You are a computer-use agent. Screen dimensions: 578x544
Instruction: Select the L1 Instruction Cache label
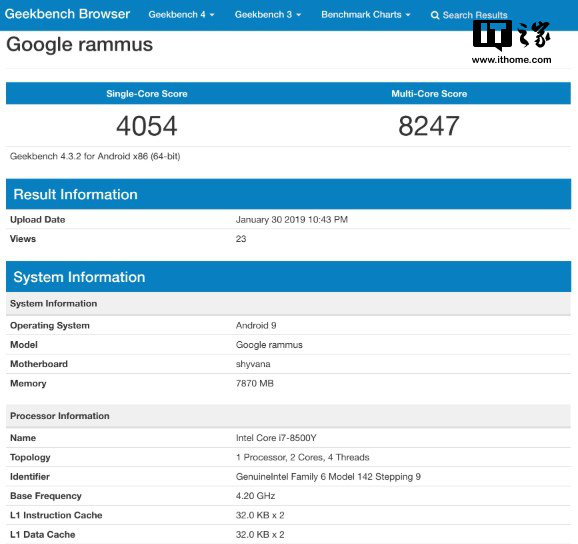56,515
